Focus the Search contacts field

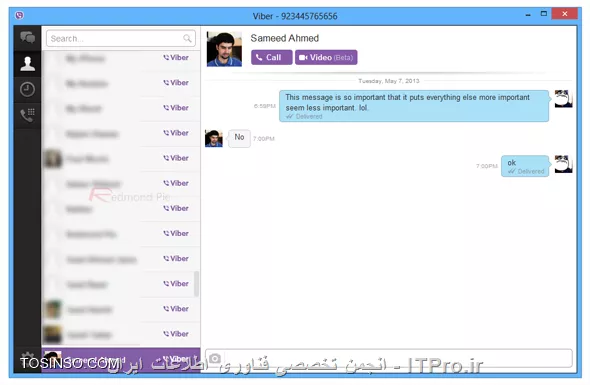tap(121, 38)
